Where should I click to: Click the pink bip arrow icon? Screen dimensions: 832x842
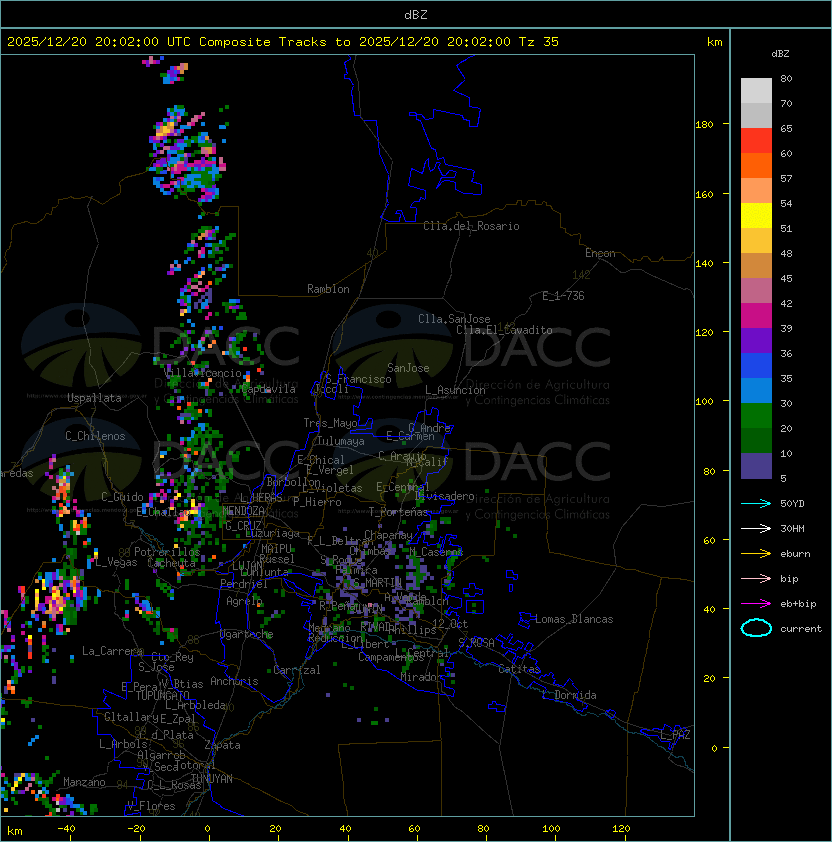(756, 578)
